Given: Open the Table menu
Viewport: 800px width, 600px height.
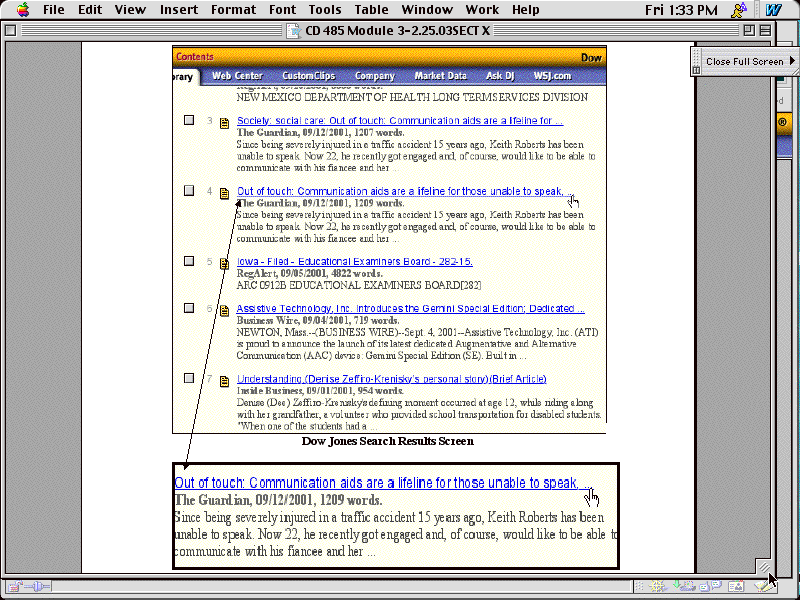Looking at the screenshot, I should tap(371, 10).
